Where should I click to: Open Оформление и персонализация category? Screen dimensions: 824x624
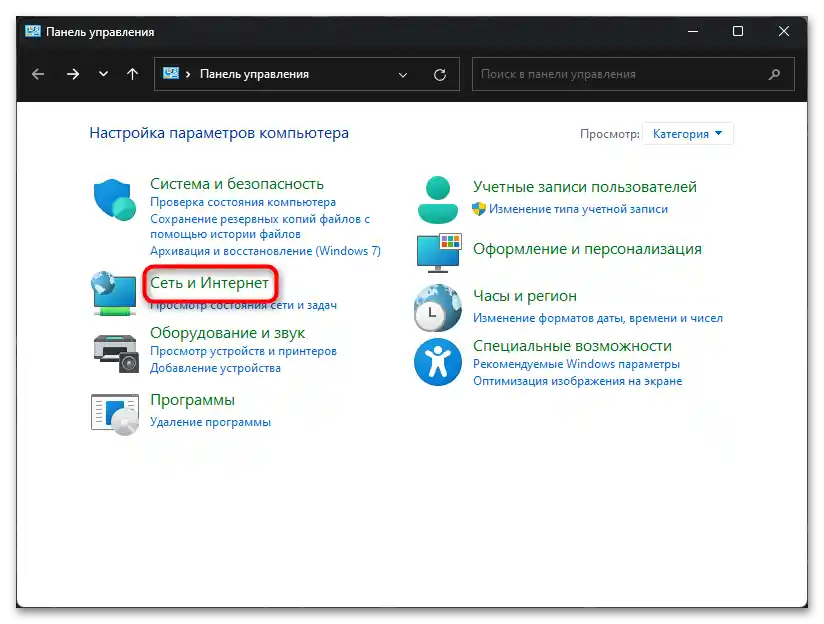tap(588, 249)
